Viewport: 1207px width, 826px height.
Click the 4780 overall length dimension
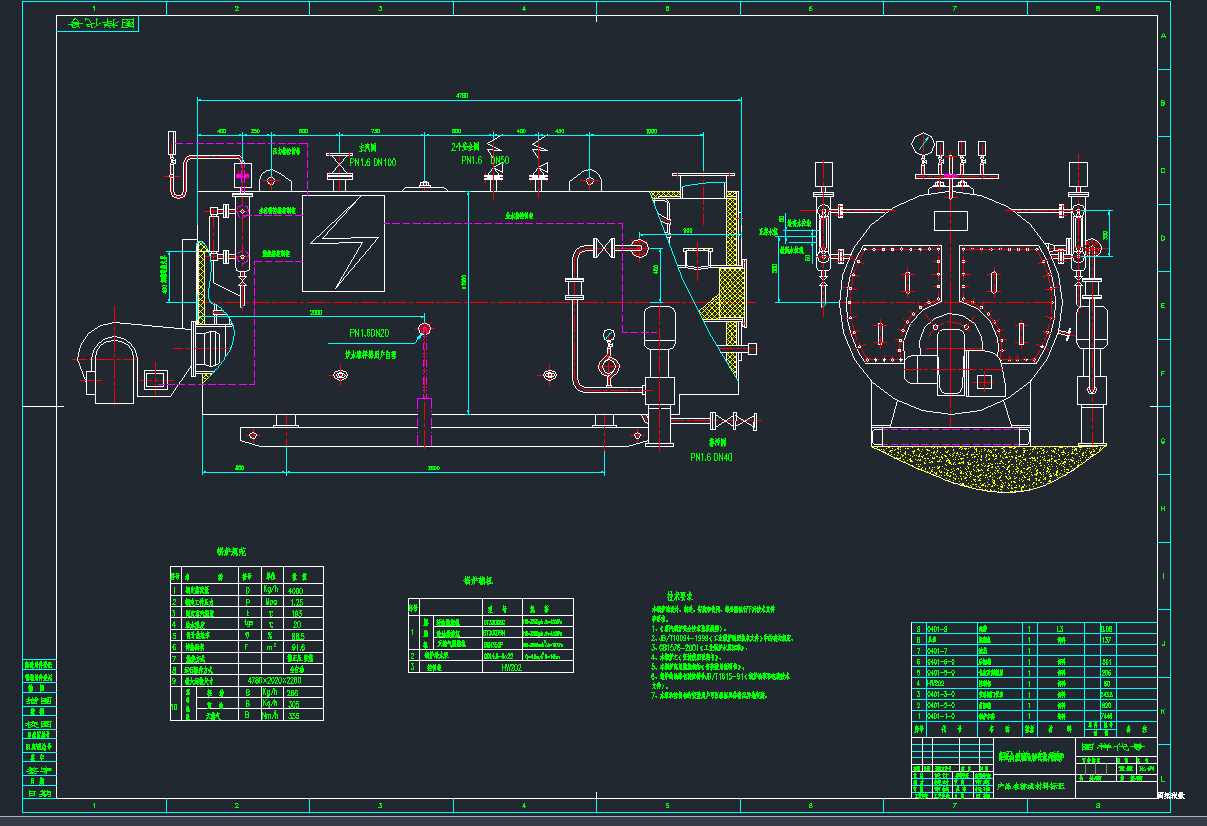(461, 96)
